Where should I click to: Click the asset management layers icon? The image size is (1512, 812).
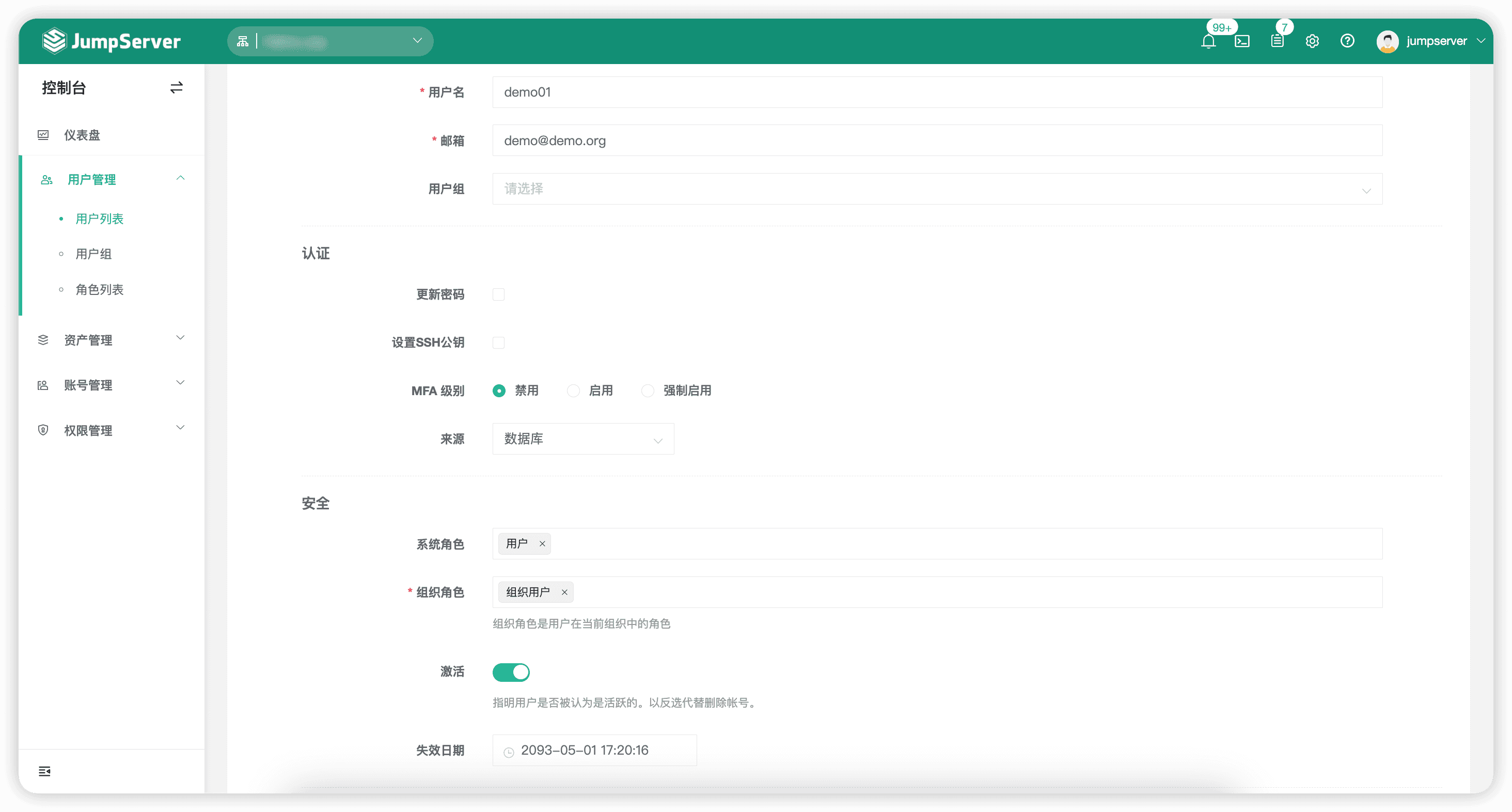click(43, 340)
